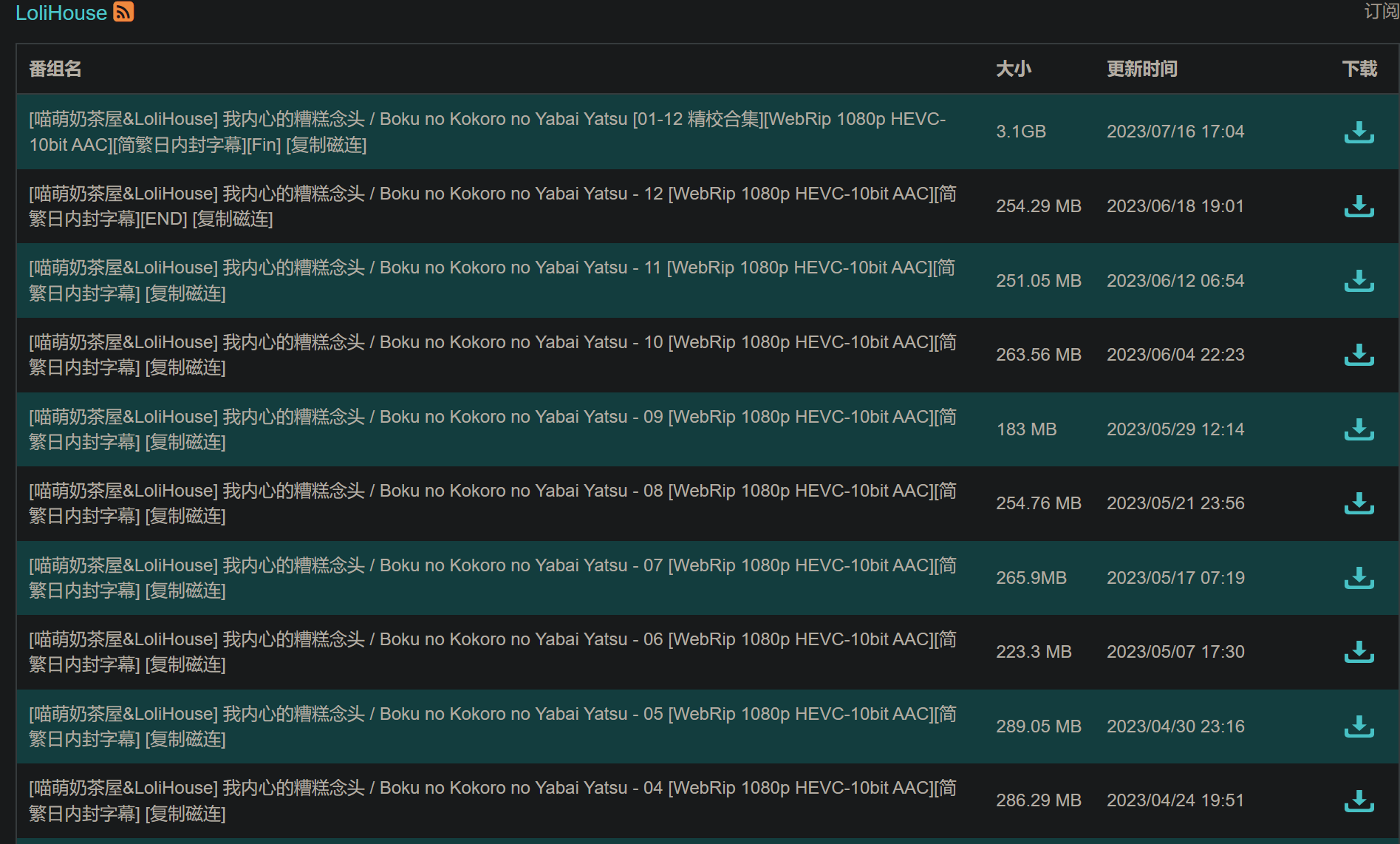Download episode 10 torrent file
This screenshot has width=1400, height=844.
tap(1358, 355)
